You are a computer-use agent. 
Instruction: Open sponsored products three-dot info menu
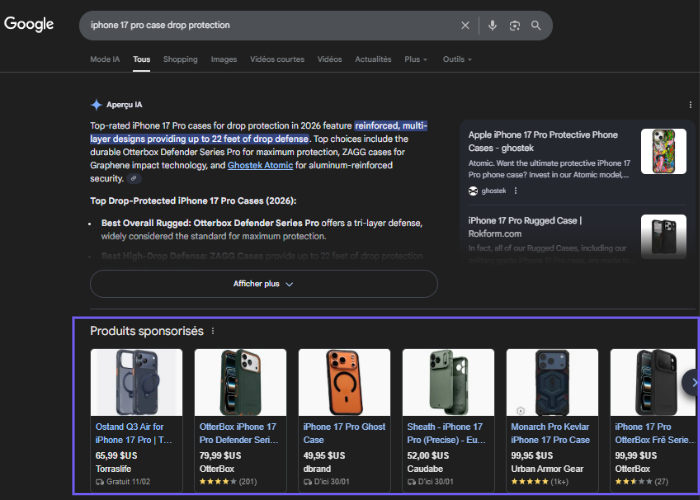[x=212, y=331]
